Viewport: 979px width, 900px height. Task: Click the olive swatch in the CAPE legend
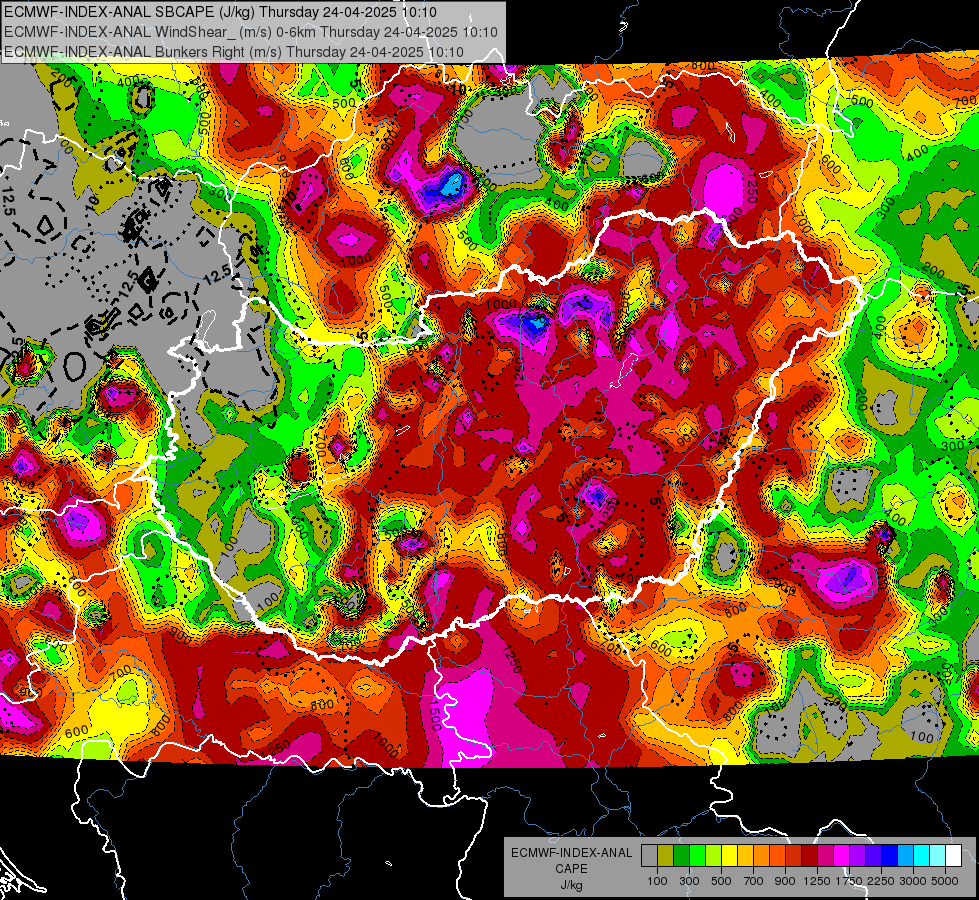[x=665, y=855]
